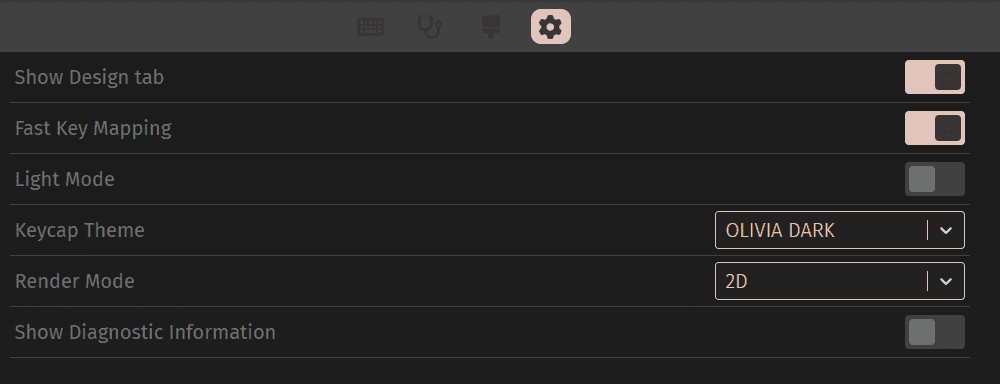The height and width of the screenshot is (384, 1000).
Task: Open the stethoscope Key Tester icon
Action: 430,27
